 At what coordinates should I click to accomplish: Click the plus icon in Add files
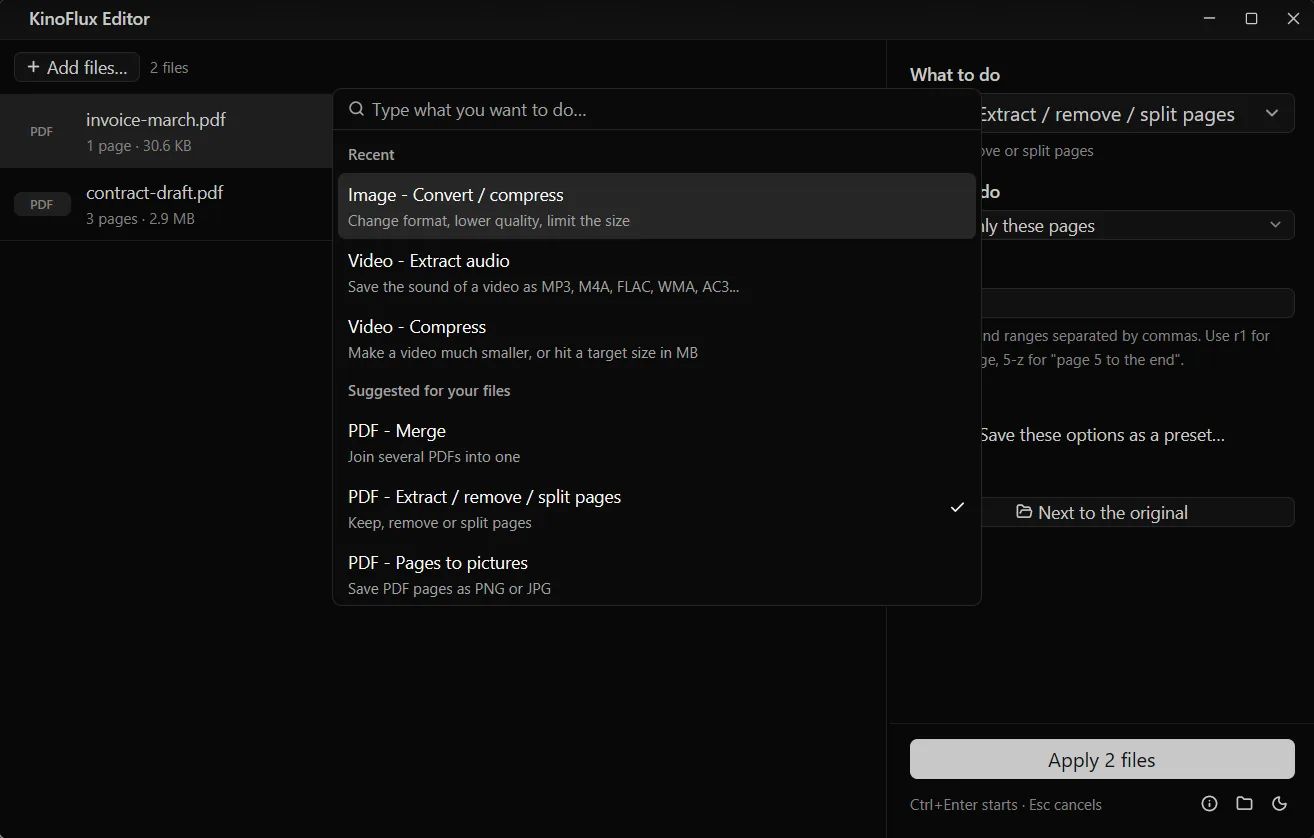[33, 67]
